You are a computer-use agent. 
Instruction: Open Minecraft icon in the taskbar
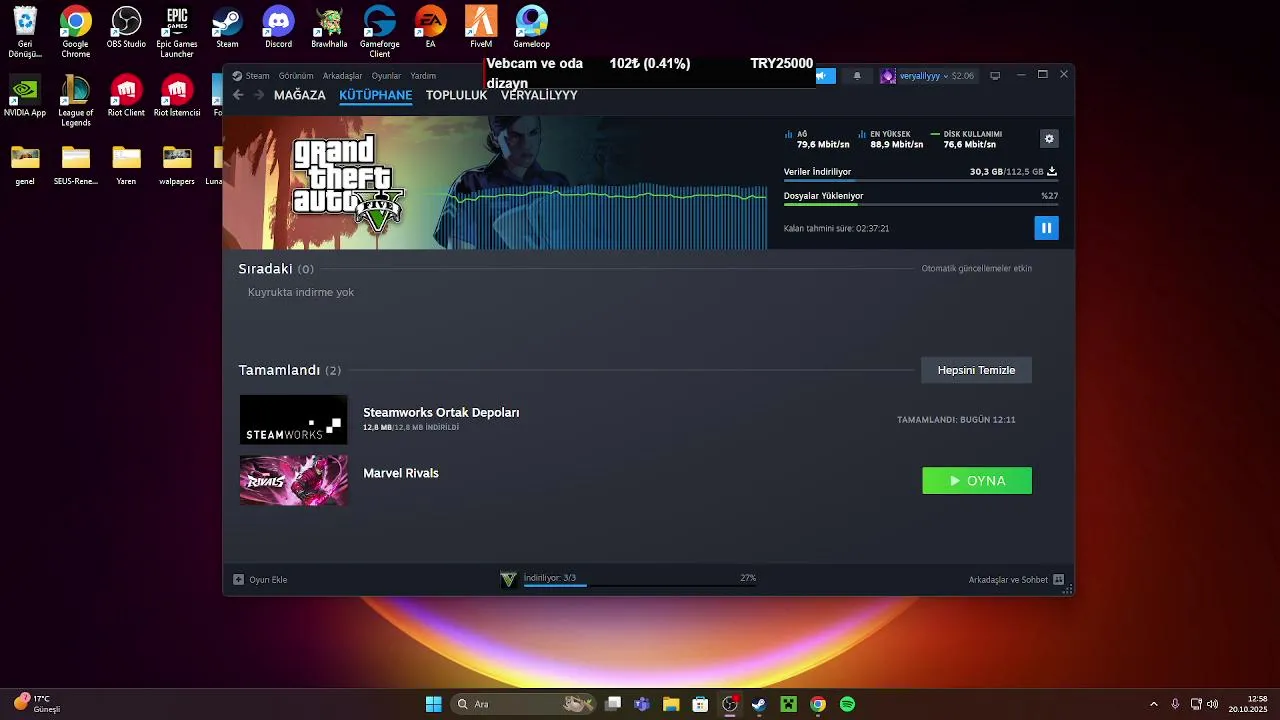788,704
